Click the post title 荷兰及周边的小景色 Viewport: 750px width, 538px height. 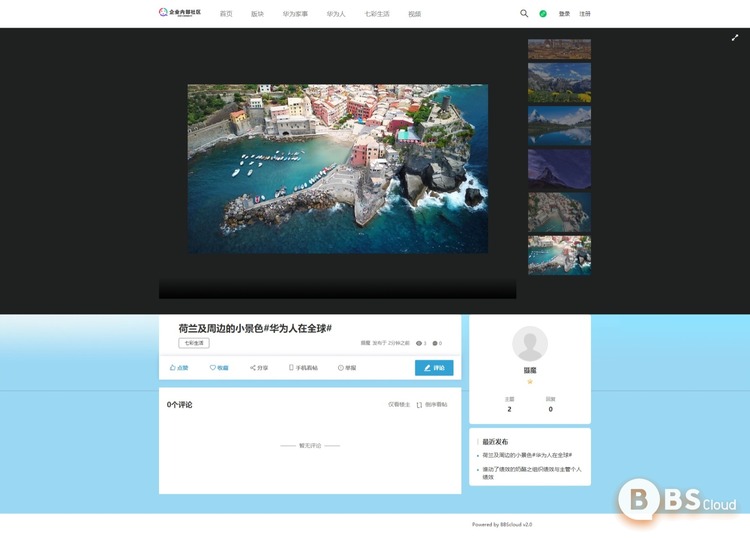(x=255, y=329)
